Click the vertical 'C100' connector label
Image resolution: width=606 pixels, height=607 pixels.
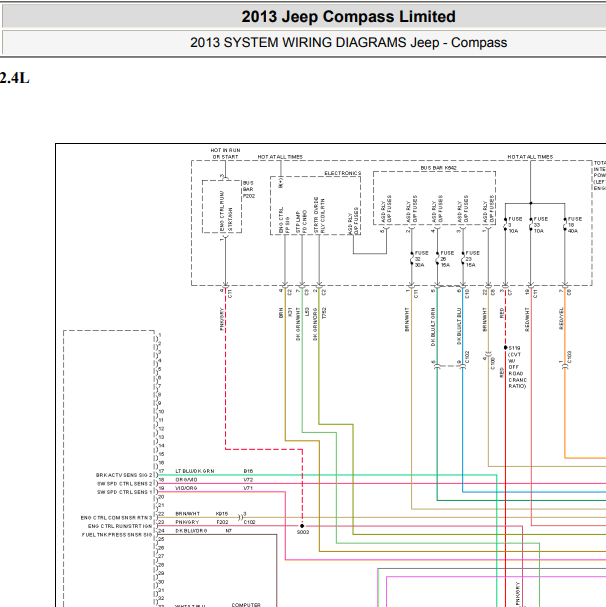493,363
